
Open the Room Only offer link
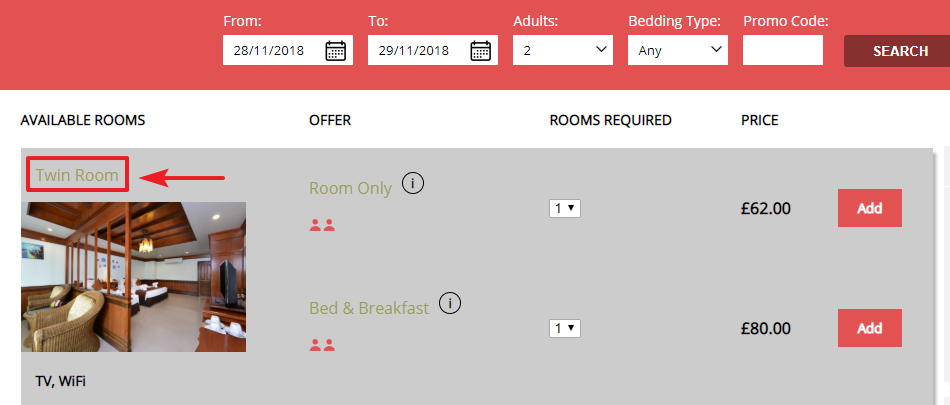tap(350, 188)
